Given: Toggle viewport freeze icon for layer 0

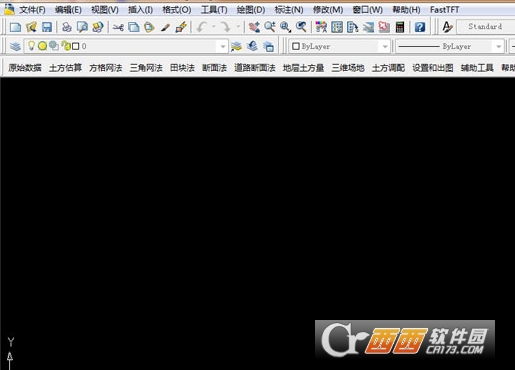Looking at the screenshot, I should [x=54, y=46].
